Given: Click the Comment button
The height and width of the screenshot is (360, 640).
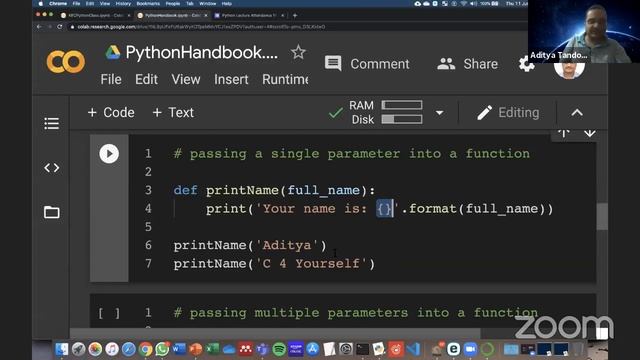Looking at the screenshot, I should pos(367,64).
